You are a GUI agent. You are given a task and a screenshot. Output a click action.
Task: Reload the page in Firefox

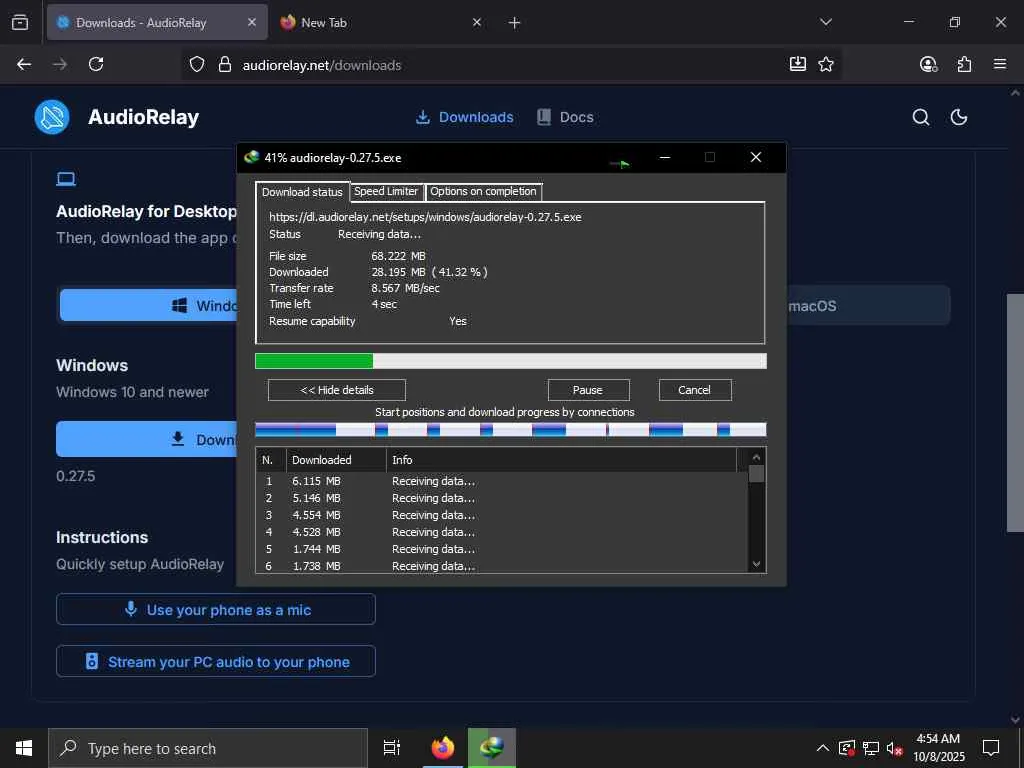click(96, 64)
